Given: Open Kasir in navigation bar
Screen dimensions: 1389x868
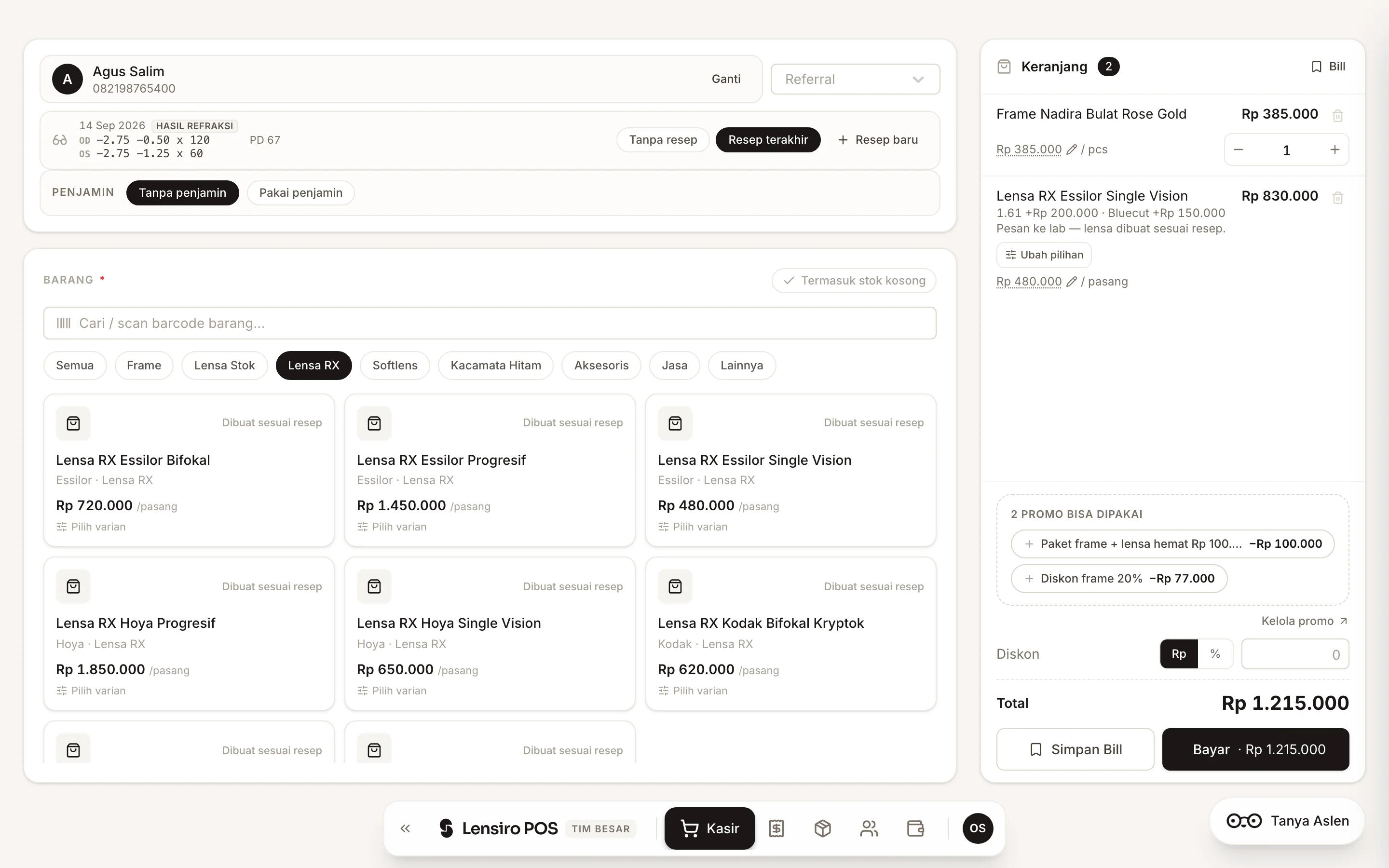Looking at the screenshot, I should (710, 828).
